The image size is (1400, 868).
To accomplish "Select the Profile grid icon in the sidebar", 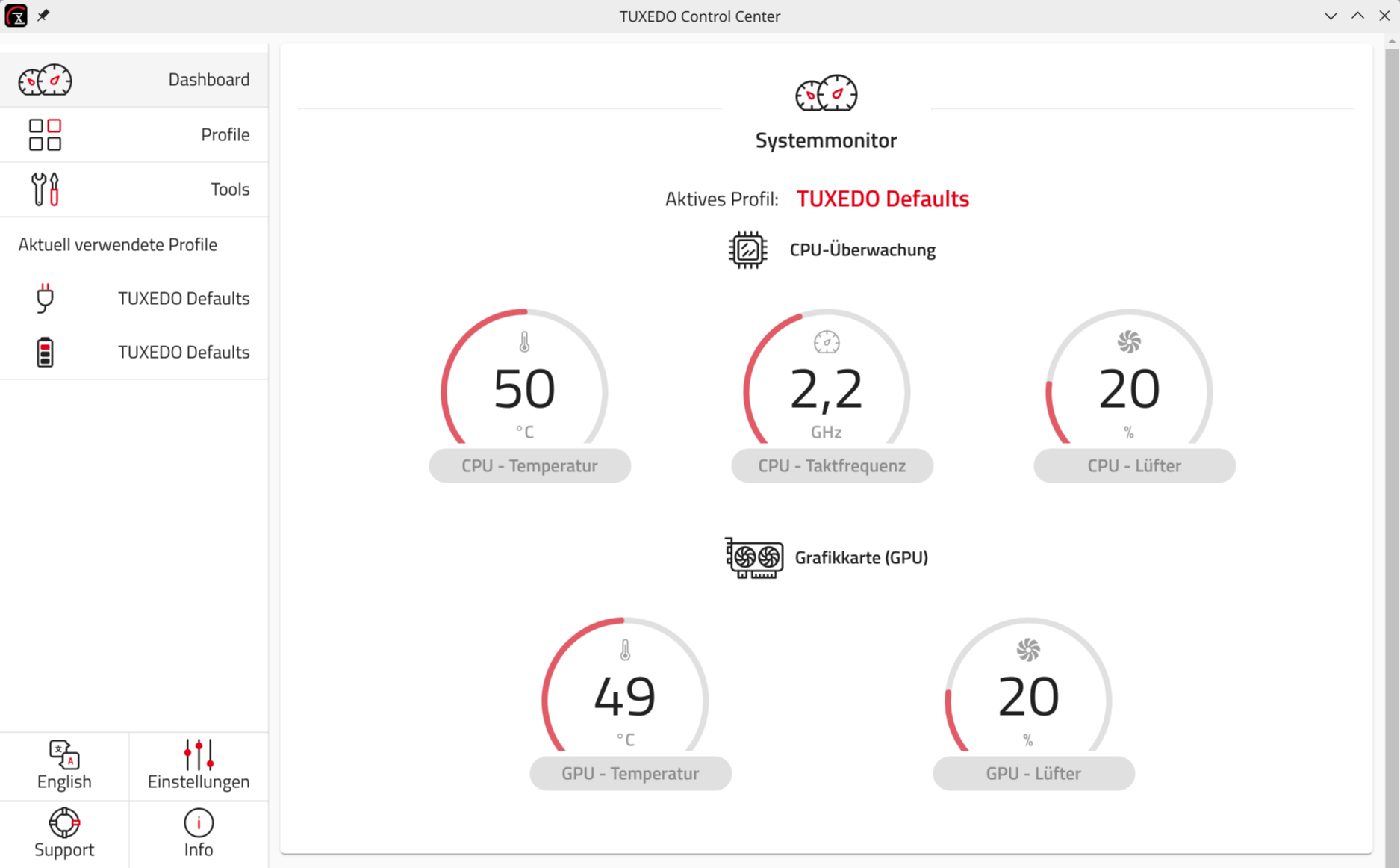I will click(45, 134).
